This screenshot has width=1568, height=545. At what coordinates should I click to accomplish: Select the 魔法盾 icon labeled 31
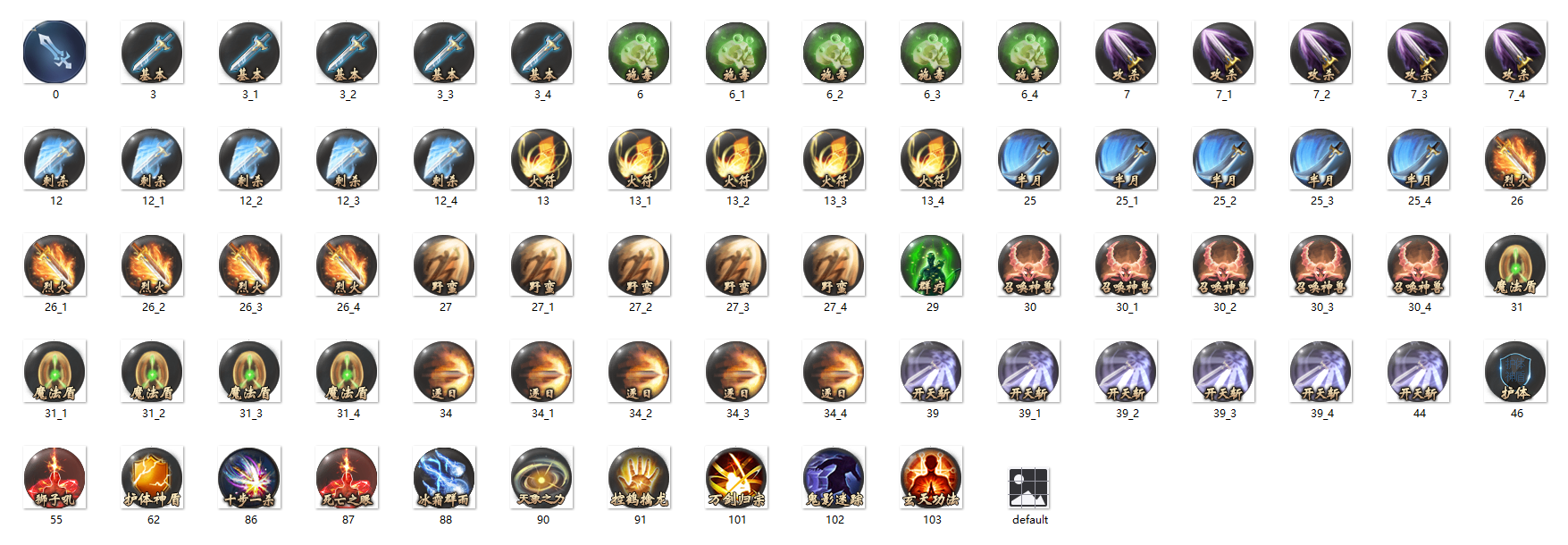(x=1516, y=265)
